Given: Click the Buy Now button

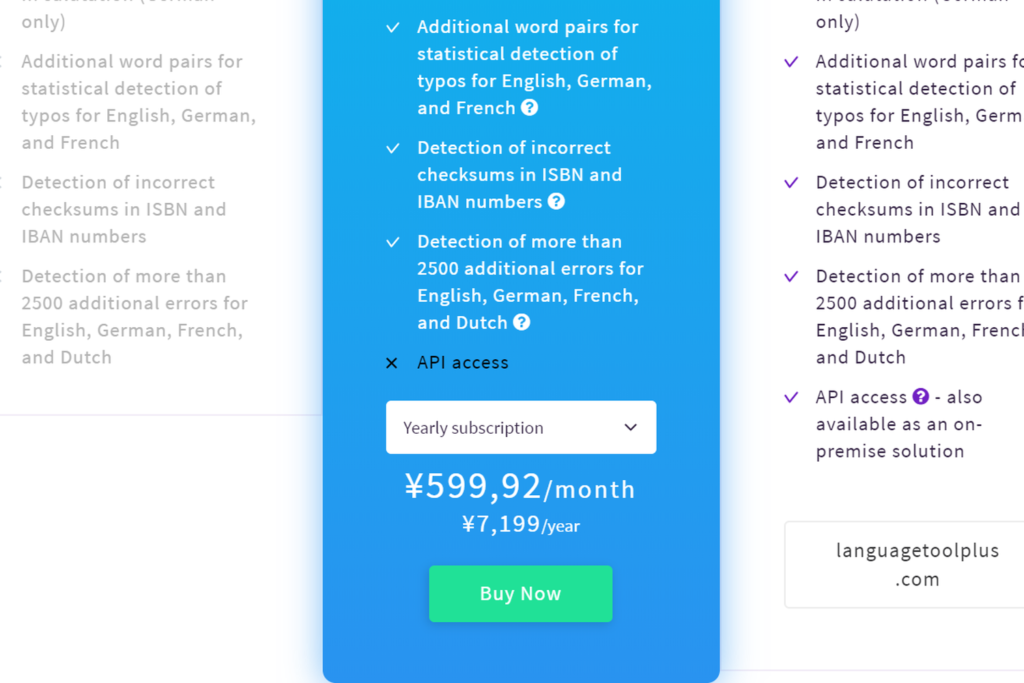Looking at the screenshot, I should [520, 594].
